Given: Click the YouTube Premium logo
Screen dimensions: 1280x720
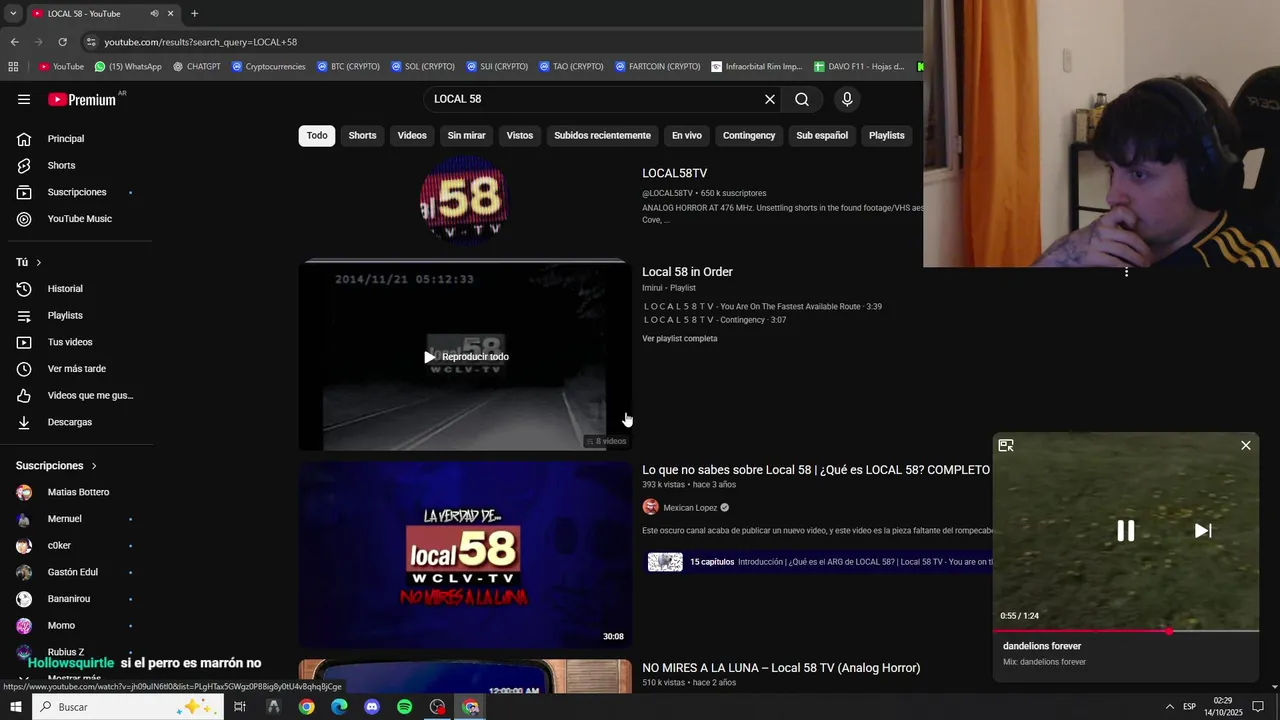Looking at the screenshot, I should (x=84, y=99).
